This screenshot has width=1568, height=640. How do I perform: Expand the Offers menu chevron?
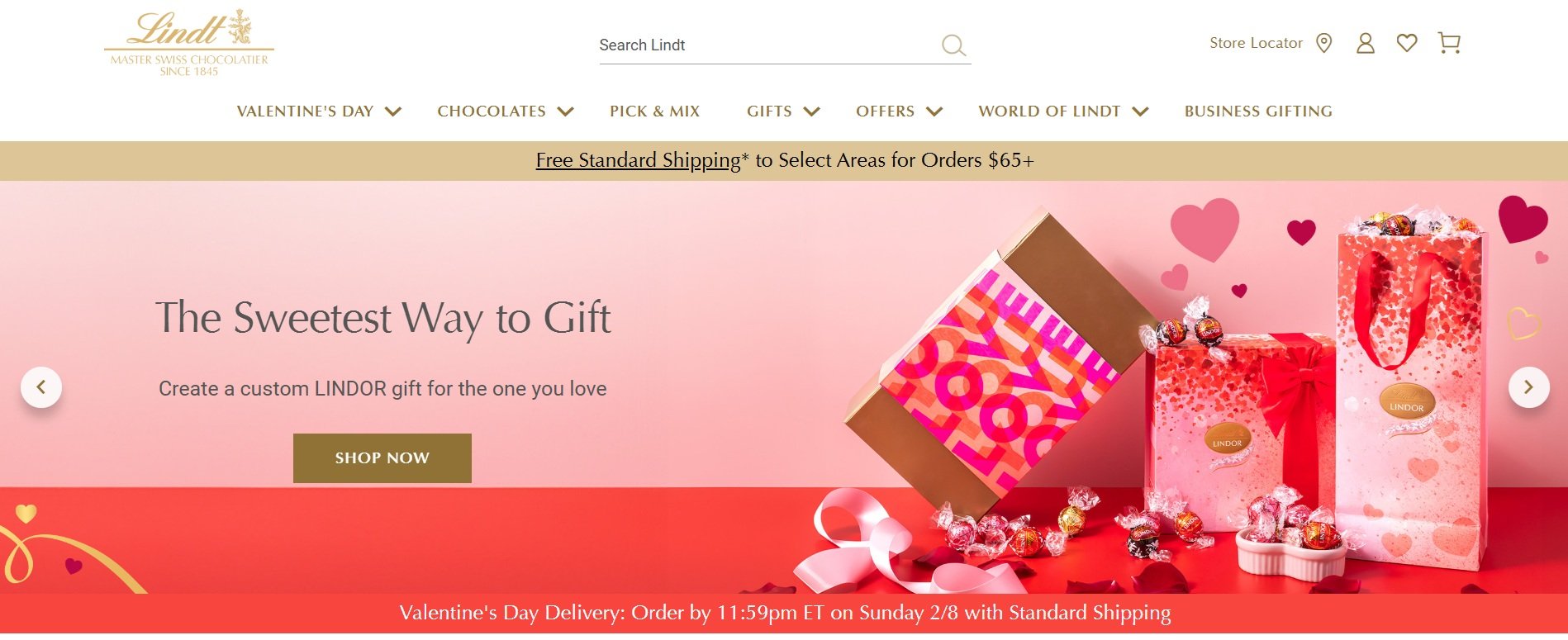(934, 111)
